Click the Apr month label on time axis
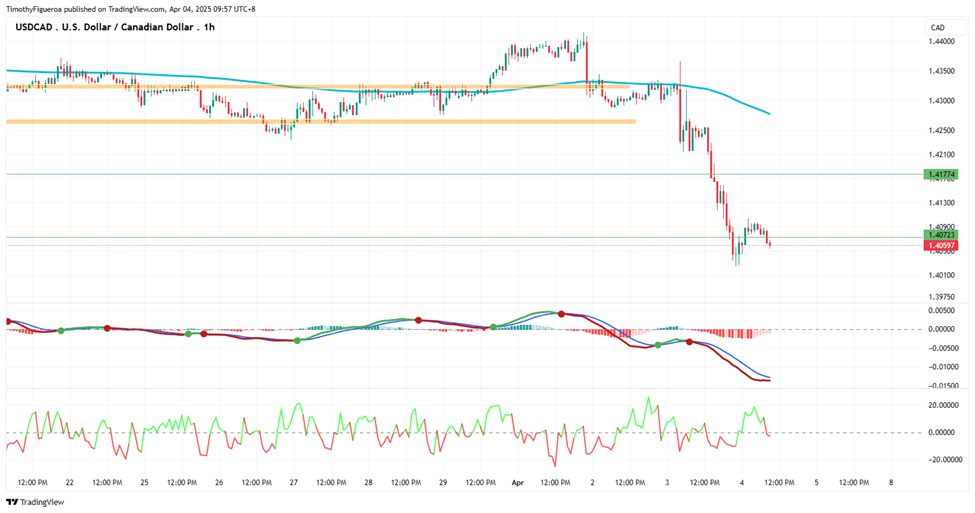The width and height of the screenshot is (975, 513). [517, 483]
